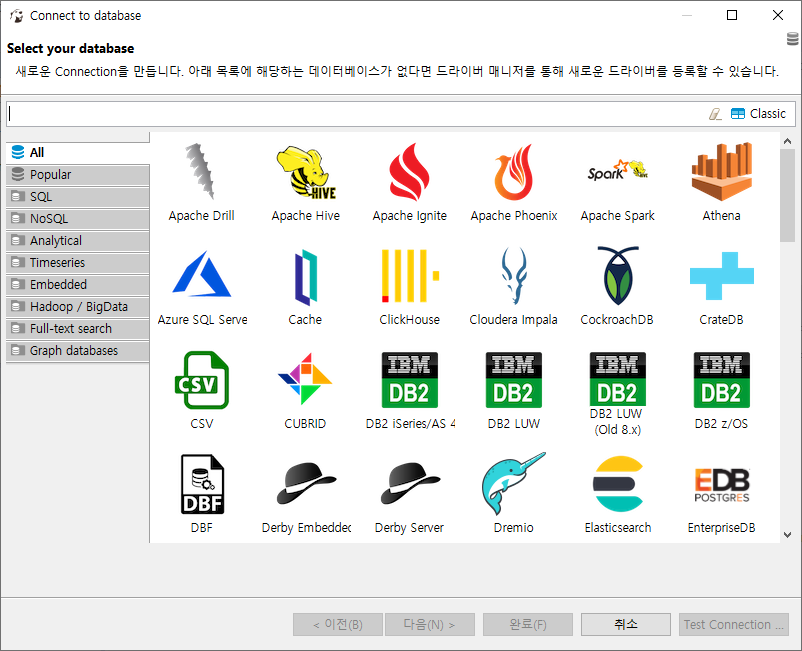Select the DB2 iSeries/AS 400 icon
This screenshot has height=651, width=802.
[x=410, y=380]
